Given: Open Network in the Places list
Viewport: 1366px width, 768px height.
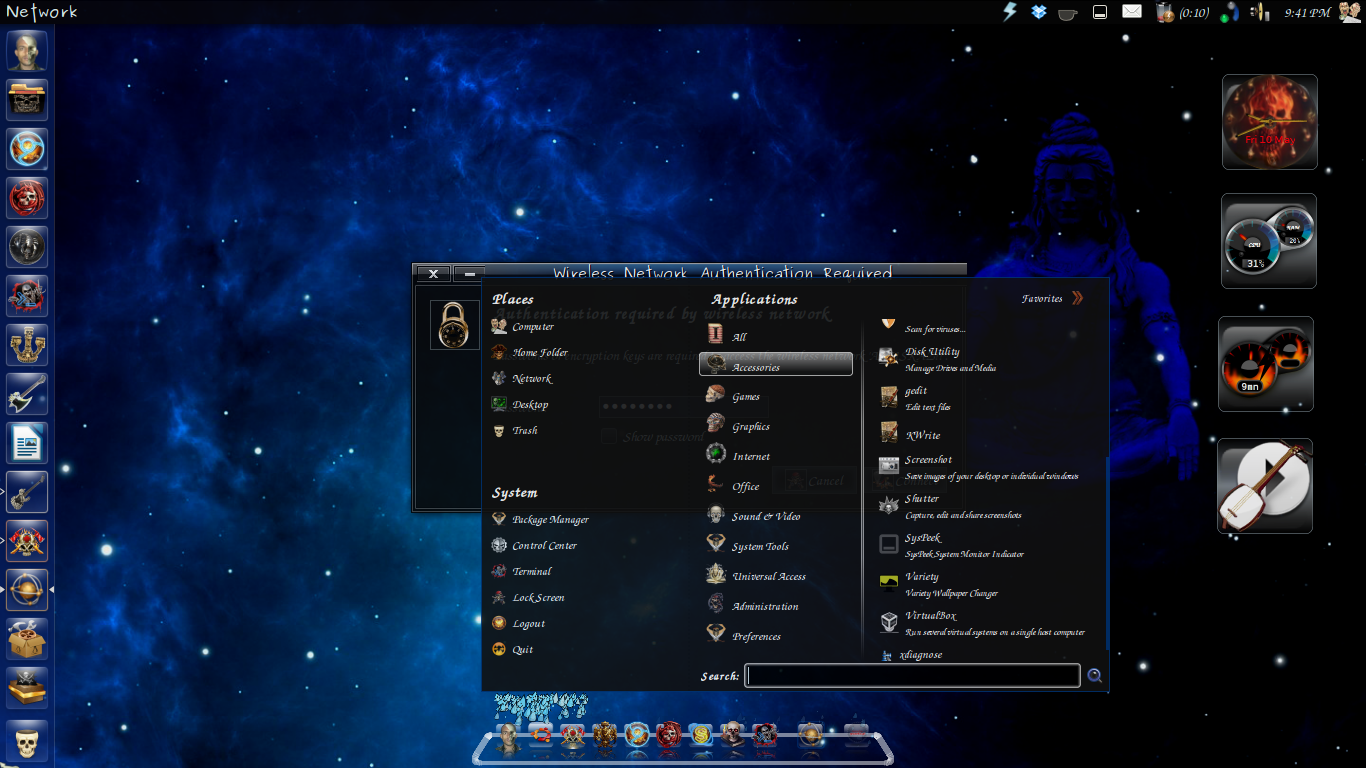Looking at the screenshot, I should (522, 379).
